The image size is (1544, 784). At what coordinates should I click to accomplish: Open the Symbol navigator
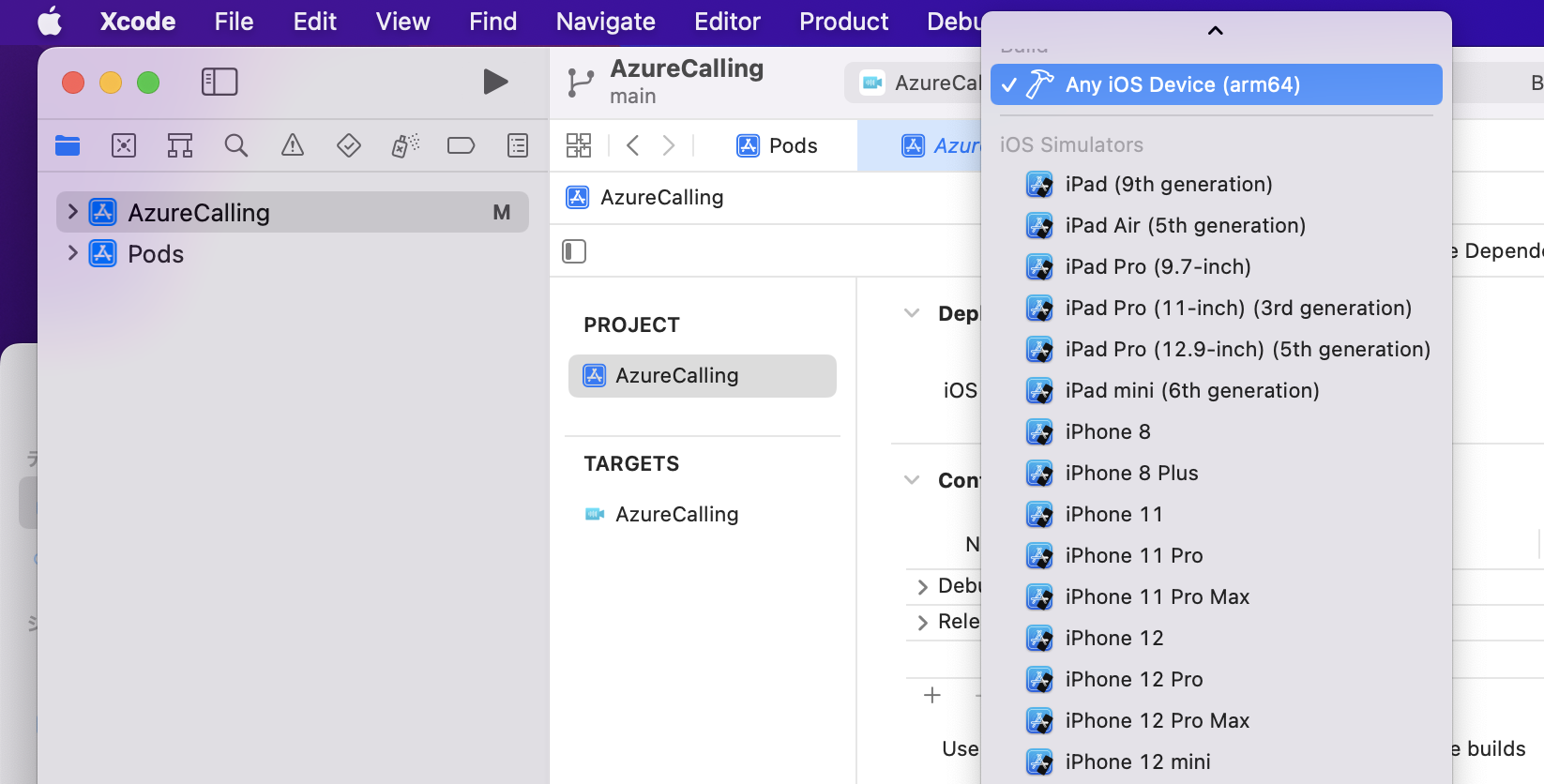pyautogui.click(x=180, y=145)
